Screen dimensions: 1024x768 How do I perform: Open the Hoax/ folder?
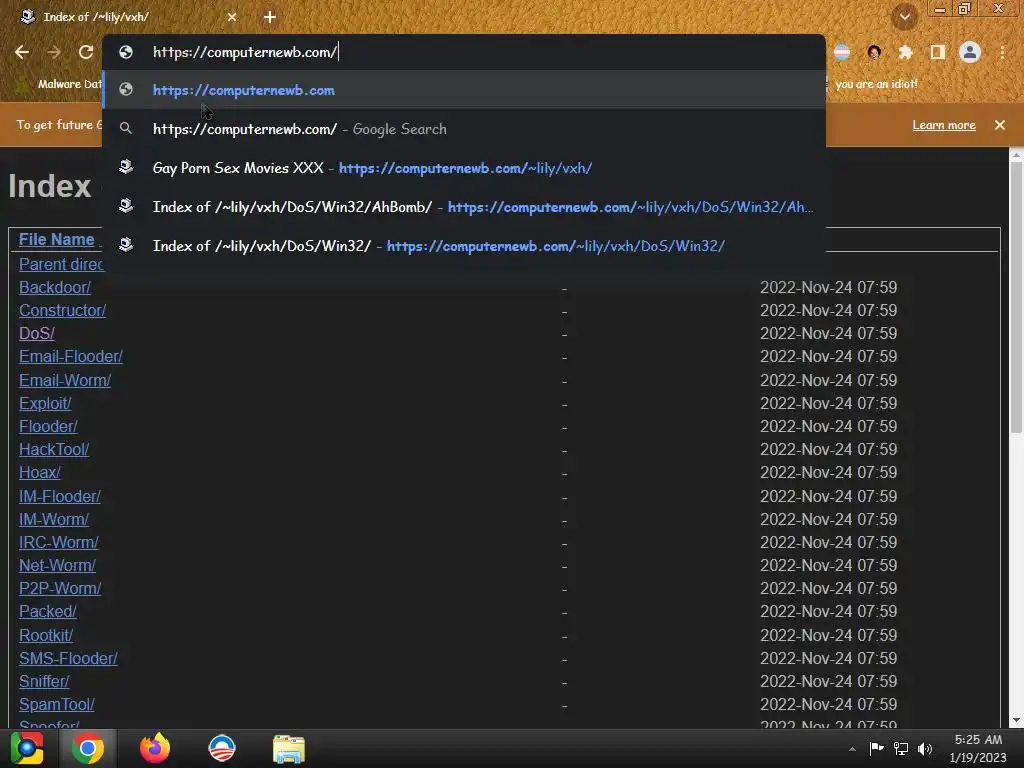point(40,472)
